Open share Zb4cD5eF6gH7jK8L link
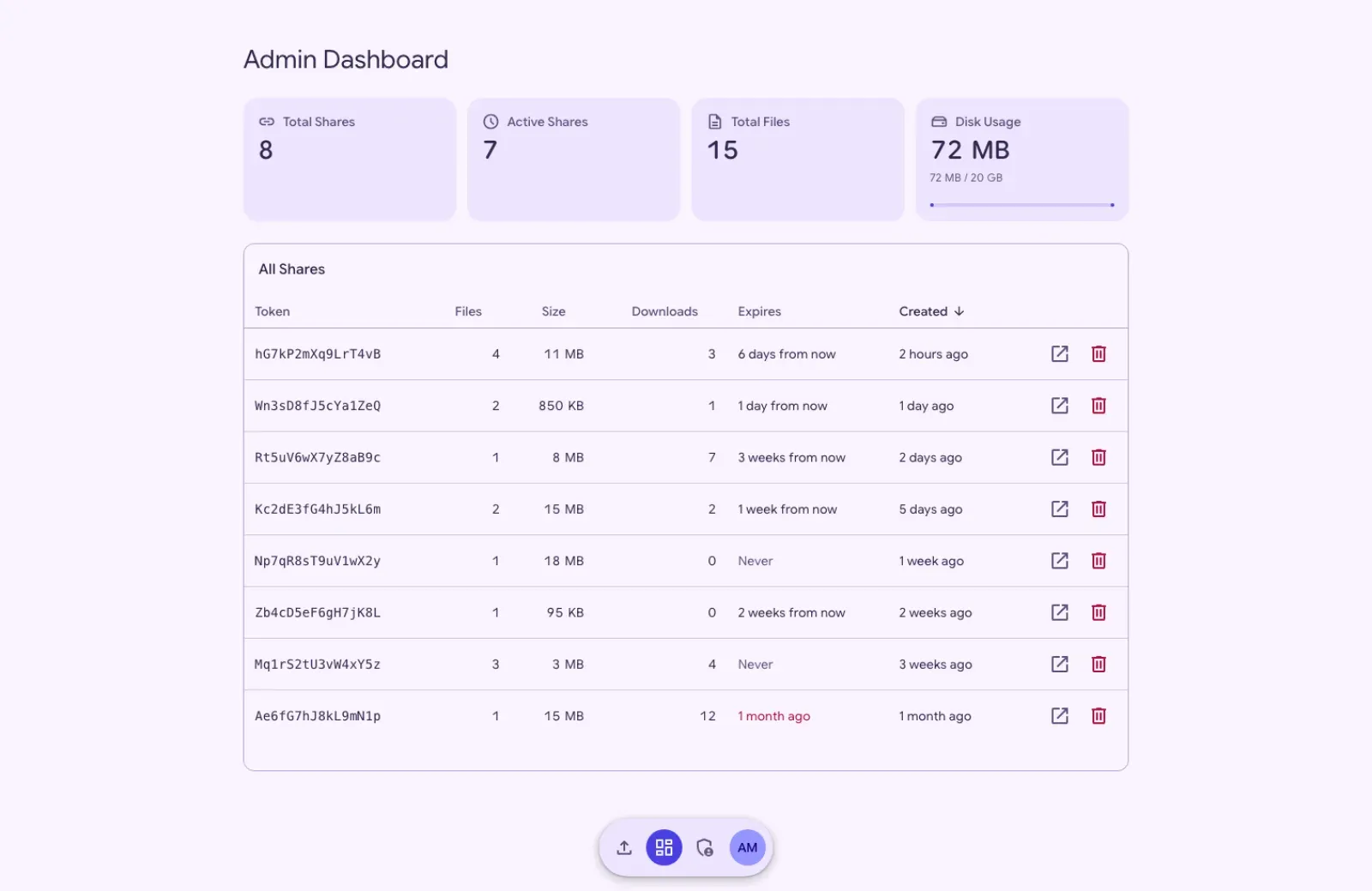The height and width of the screenshot is (891, 1372). point(1060,612)
